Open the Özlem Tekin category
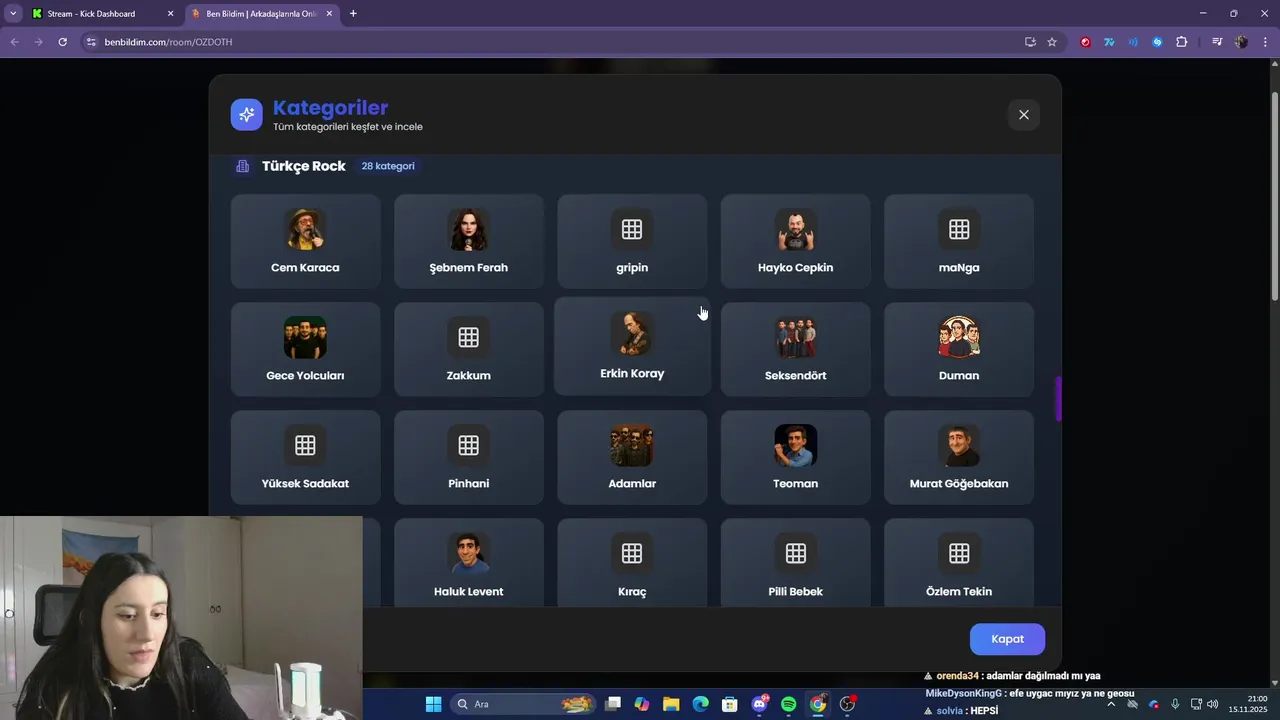This screenshot has width=1280, height=720. pos(959,562)
